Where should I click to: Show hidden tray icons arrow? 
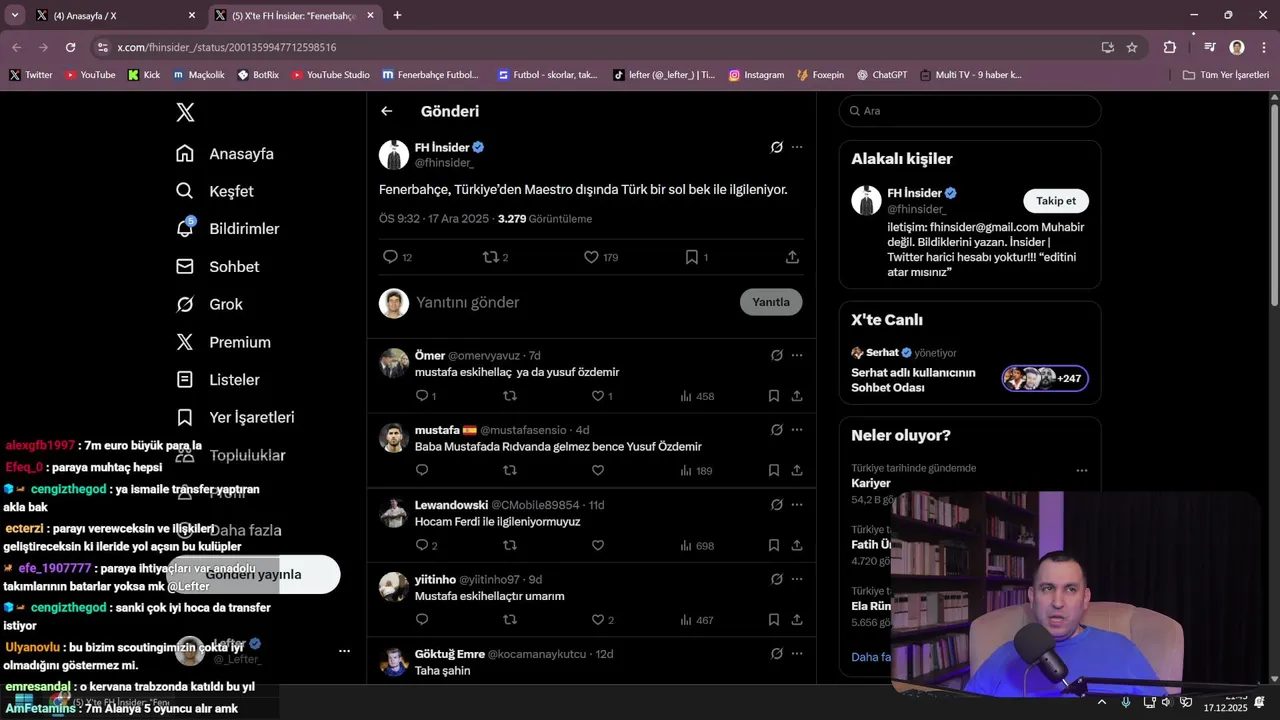[x=1102, y=702]
